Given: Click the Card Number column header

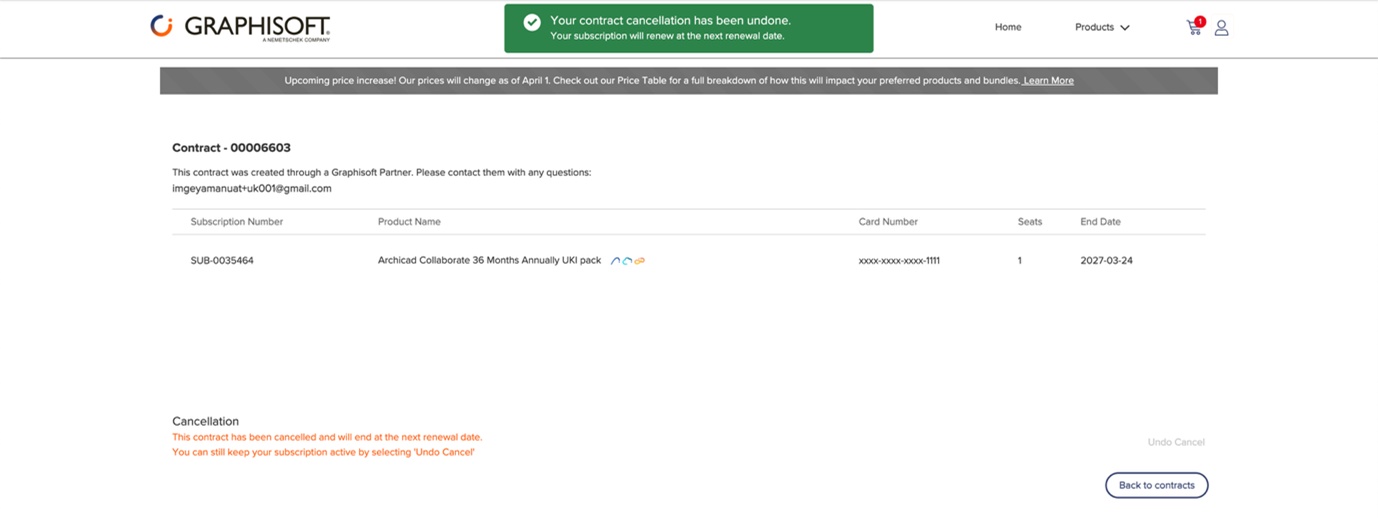Looking at the screenshot, I should [888, 222].
